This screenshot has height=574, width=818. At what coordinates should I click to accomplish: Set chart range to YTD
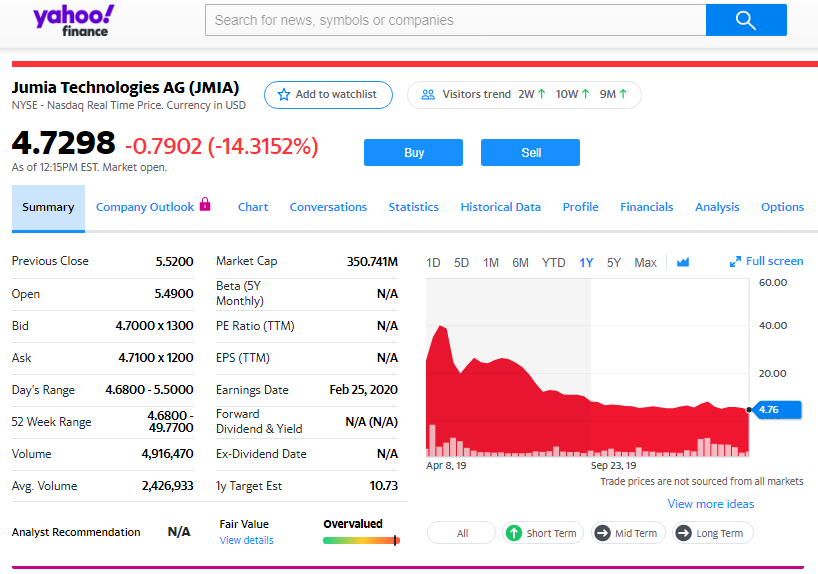pos(553,262)
